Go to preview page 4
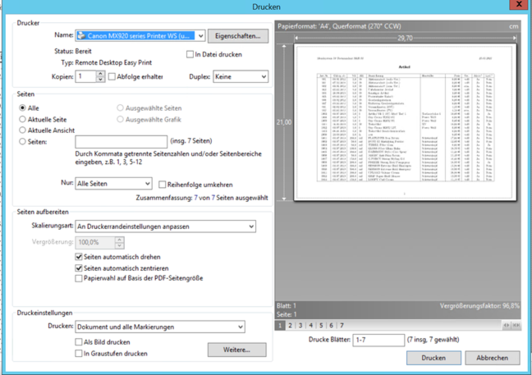Viewport: 532px width, 375px height. coord(311,325)
